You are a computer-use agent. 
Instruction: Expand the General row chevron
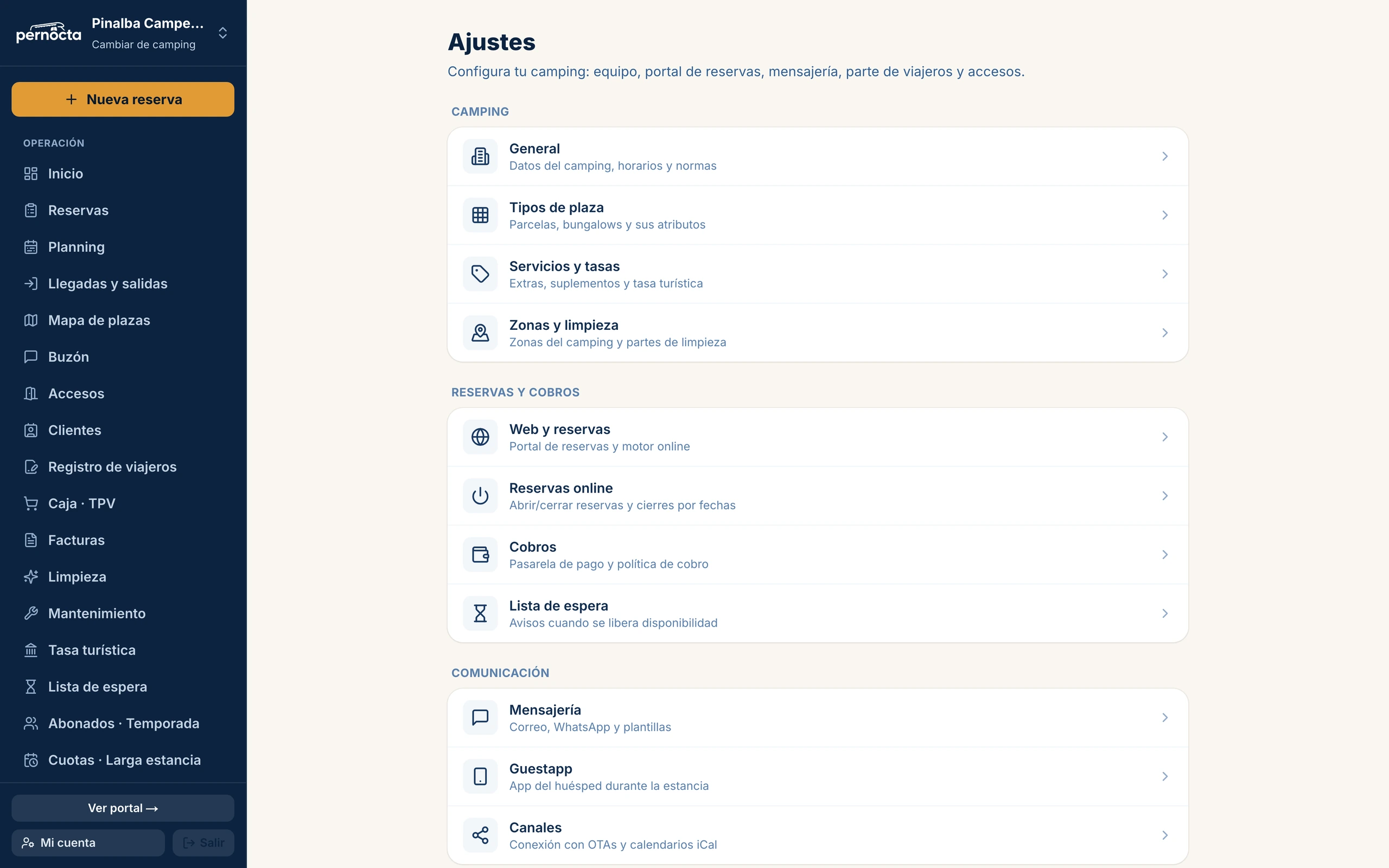coord(1165,156)
